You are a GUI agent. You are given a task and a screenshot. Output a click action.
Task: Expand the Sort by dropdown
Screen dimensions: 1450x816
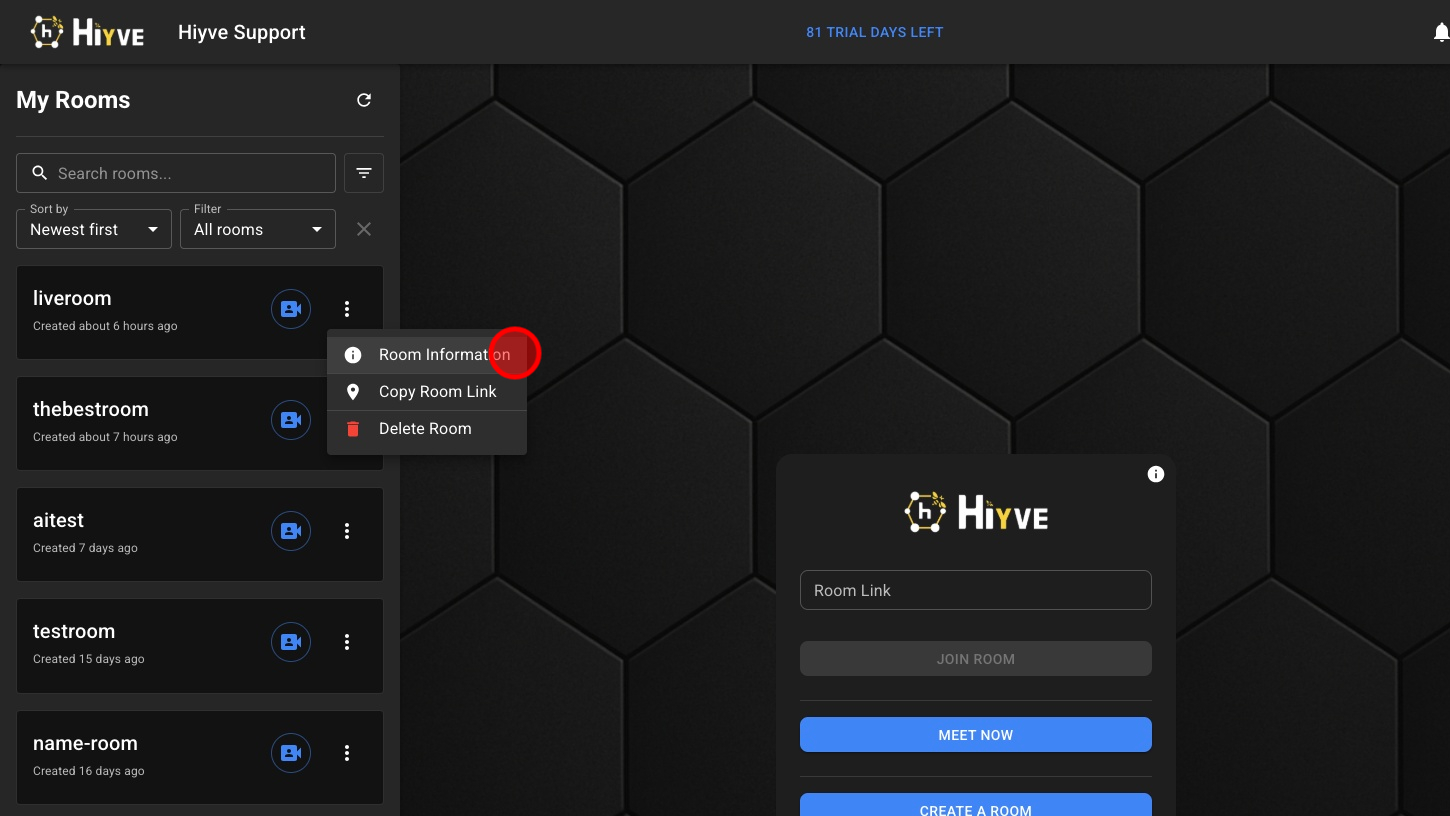94,229
